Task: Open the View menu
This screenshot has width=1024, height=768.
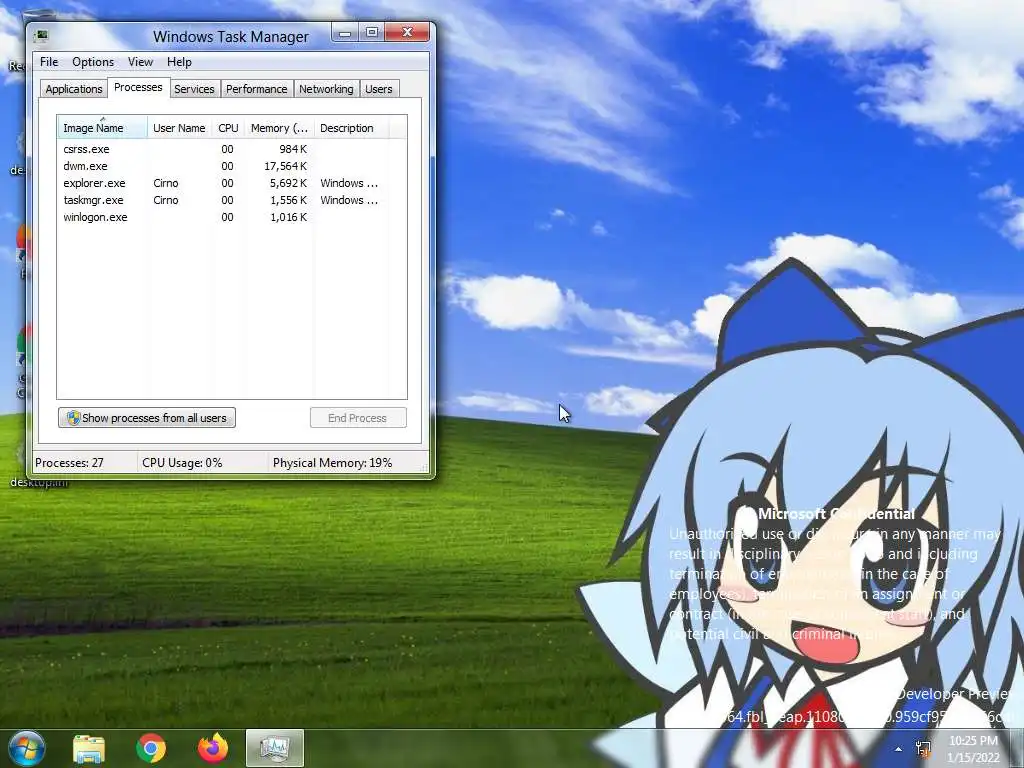Action: point(140,62)
